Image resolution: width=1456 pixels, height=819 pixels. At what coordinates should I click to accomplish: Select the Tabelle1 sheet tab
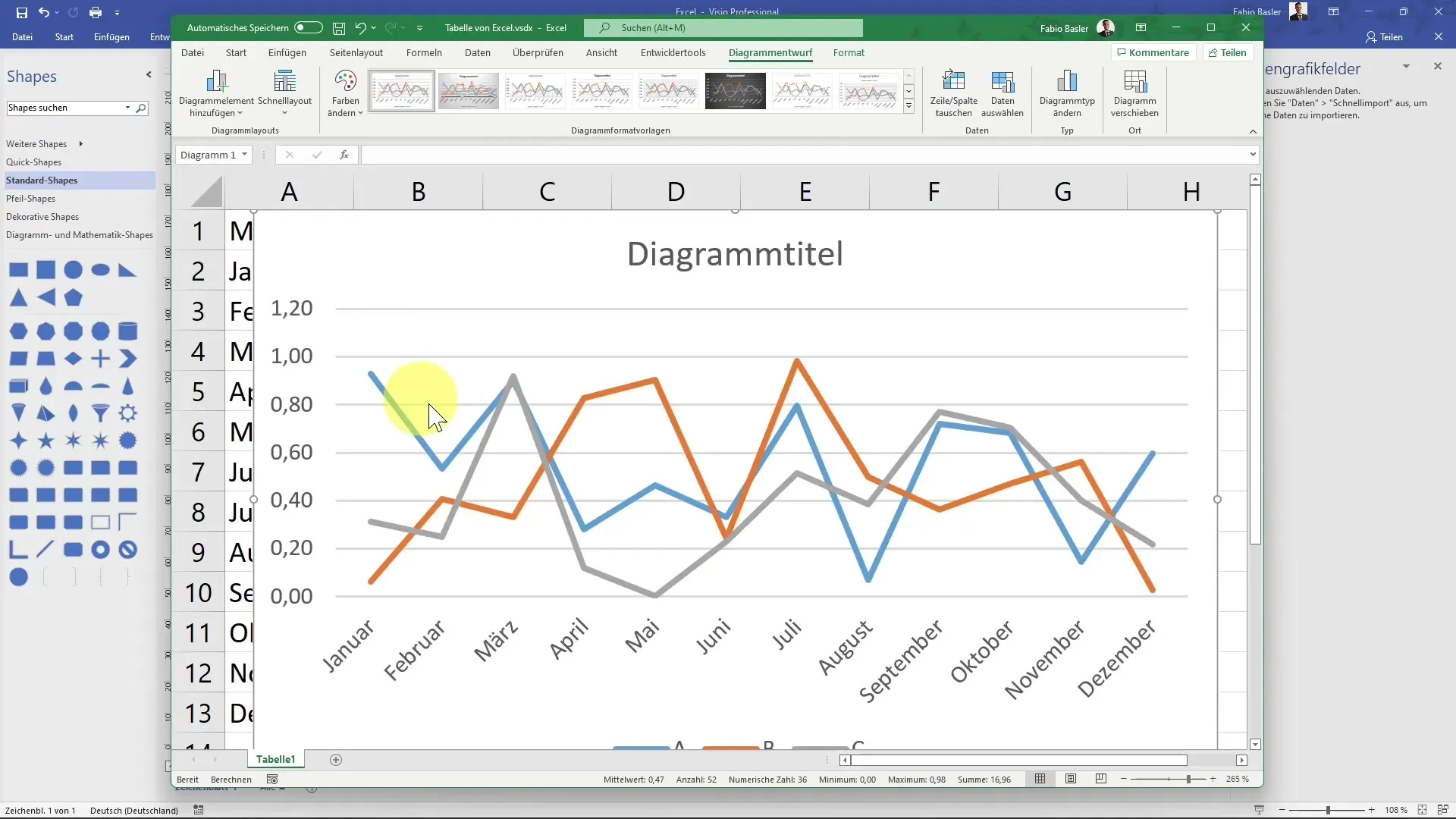(x=275, y=759)
